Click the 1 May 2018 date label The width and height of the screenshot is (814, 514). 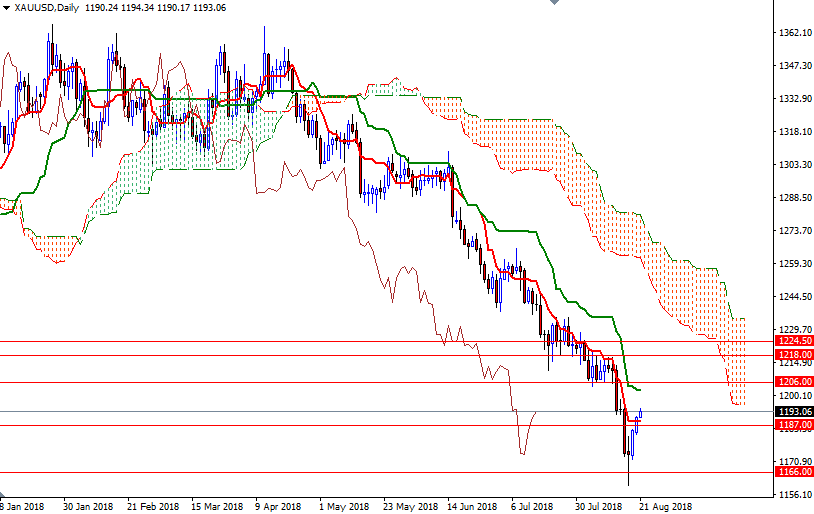point(343,506)
